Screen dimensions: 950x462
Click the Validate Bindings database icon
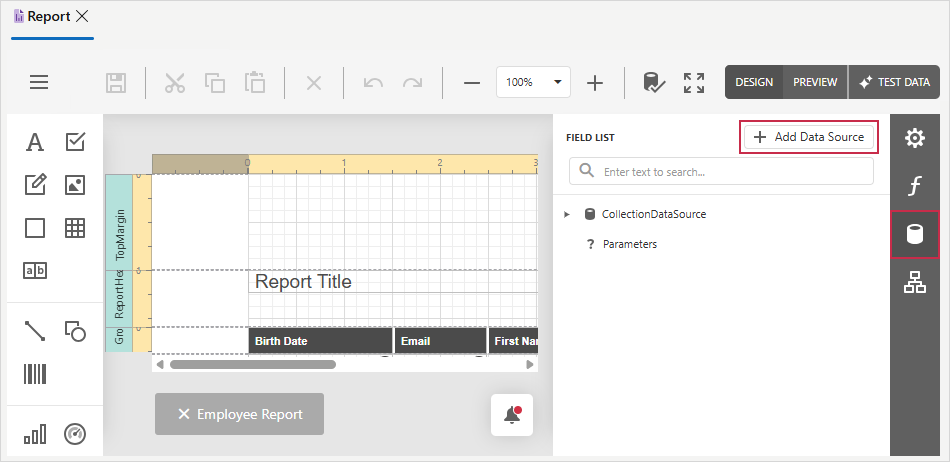pos(654,82)
